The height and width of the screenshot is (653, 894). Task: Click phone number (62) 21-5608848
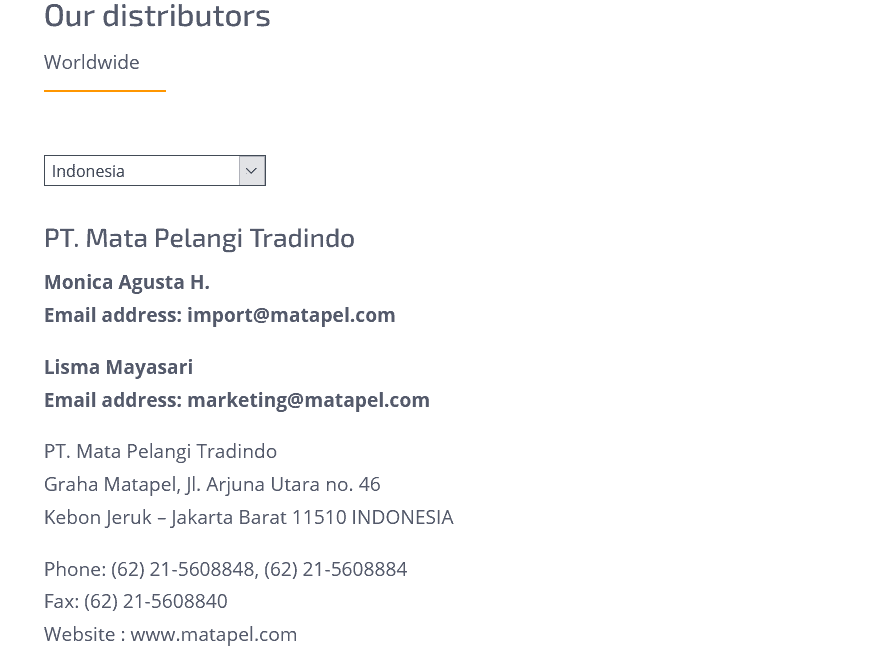182,569
